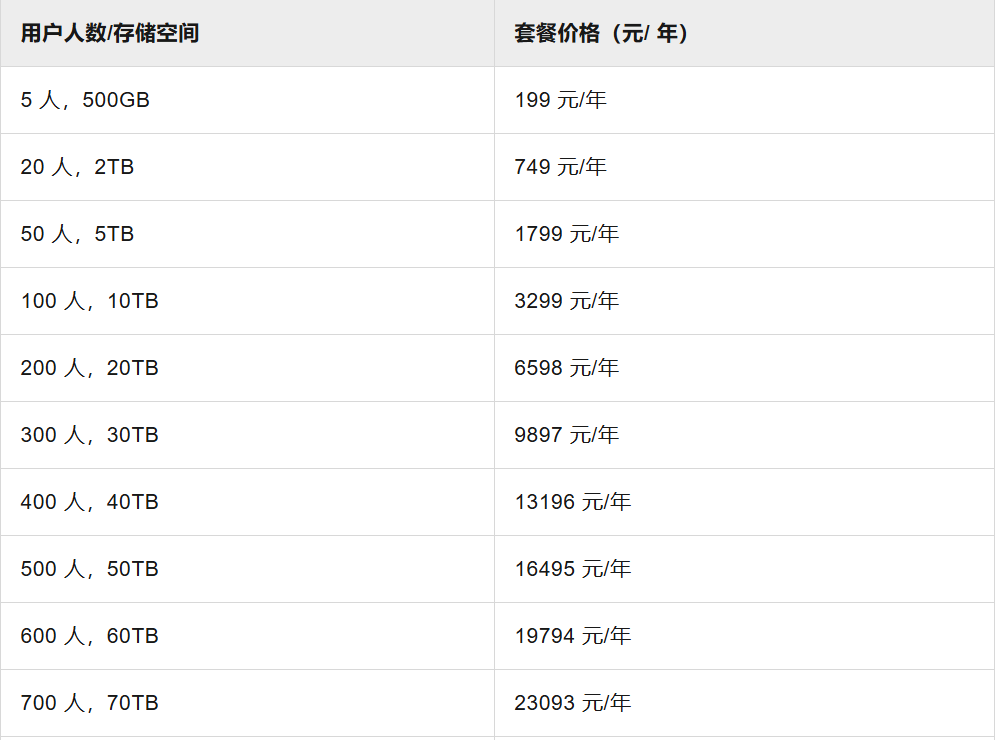Click the 23093 元/年 price cell
The image size is (997, 740).
pyautogui.click(x=573, y=703)
